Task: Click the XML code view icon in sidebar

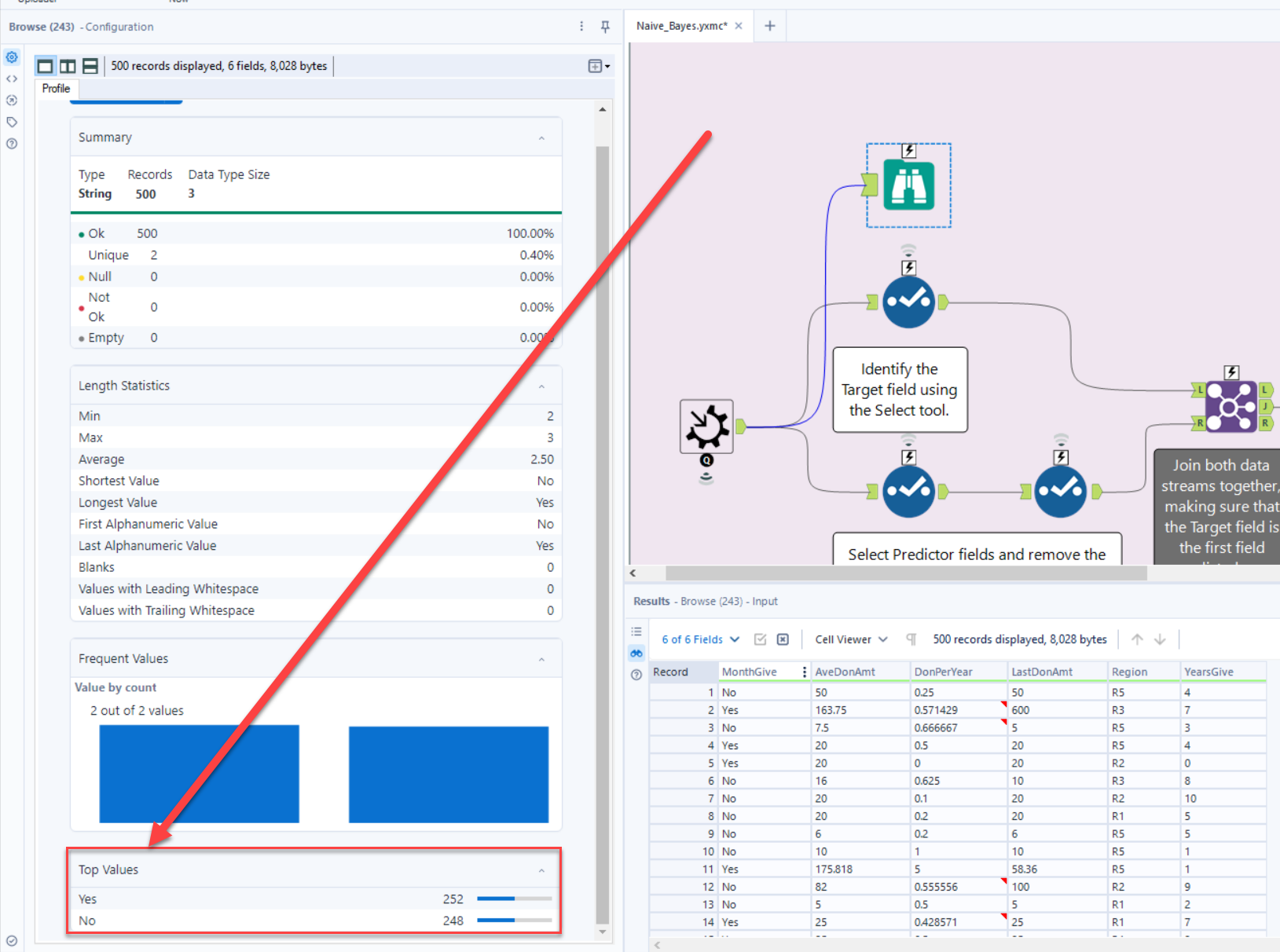Action: 11,79
